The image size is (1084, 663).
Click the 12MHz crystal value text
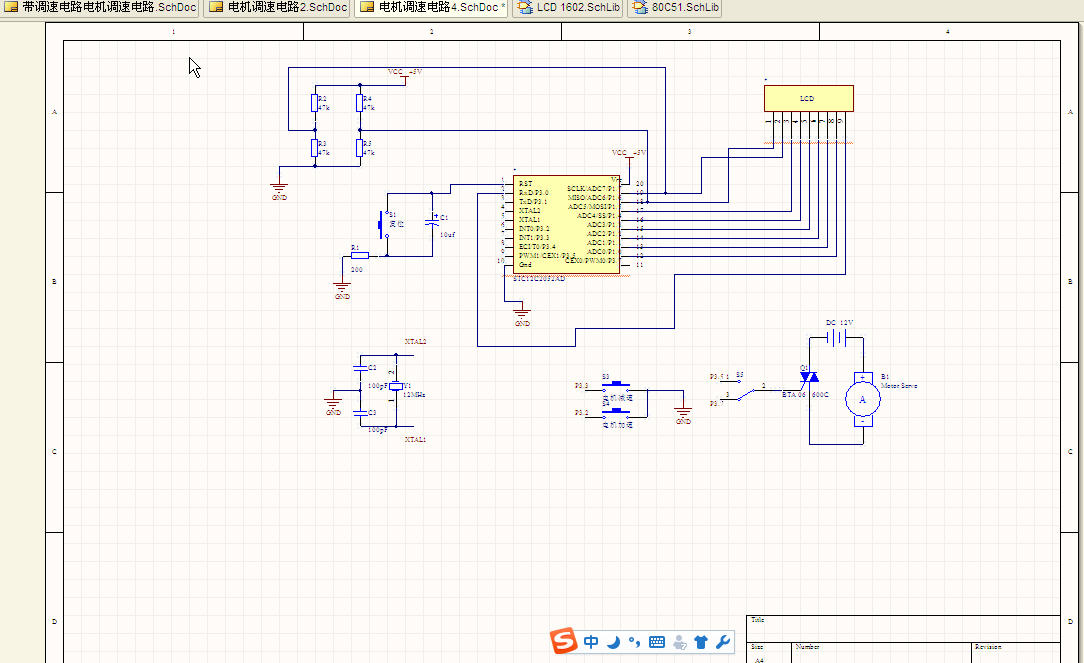coord(413,395)
